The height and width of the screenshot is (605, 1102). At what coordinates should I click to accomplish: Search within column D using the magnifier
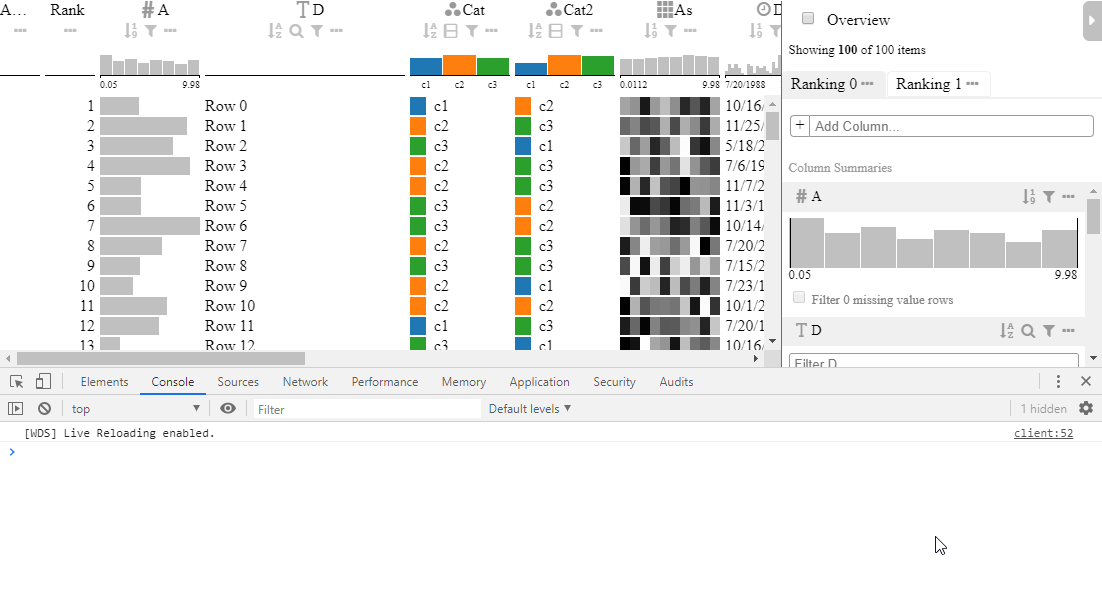click(297, 31)
